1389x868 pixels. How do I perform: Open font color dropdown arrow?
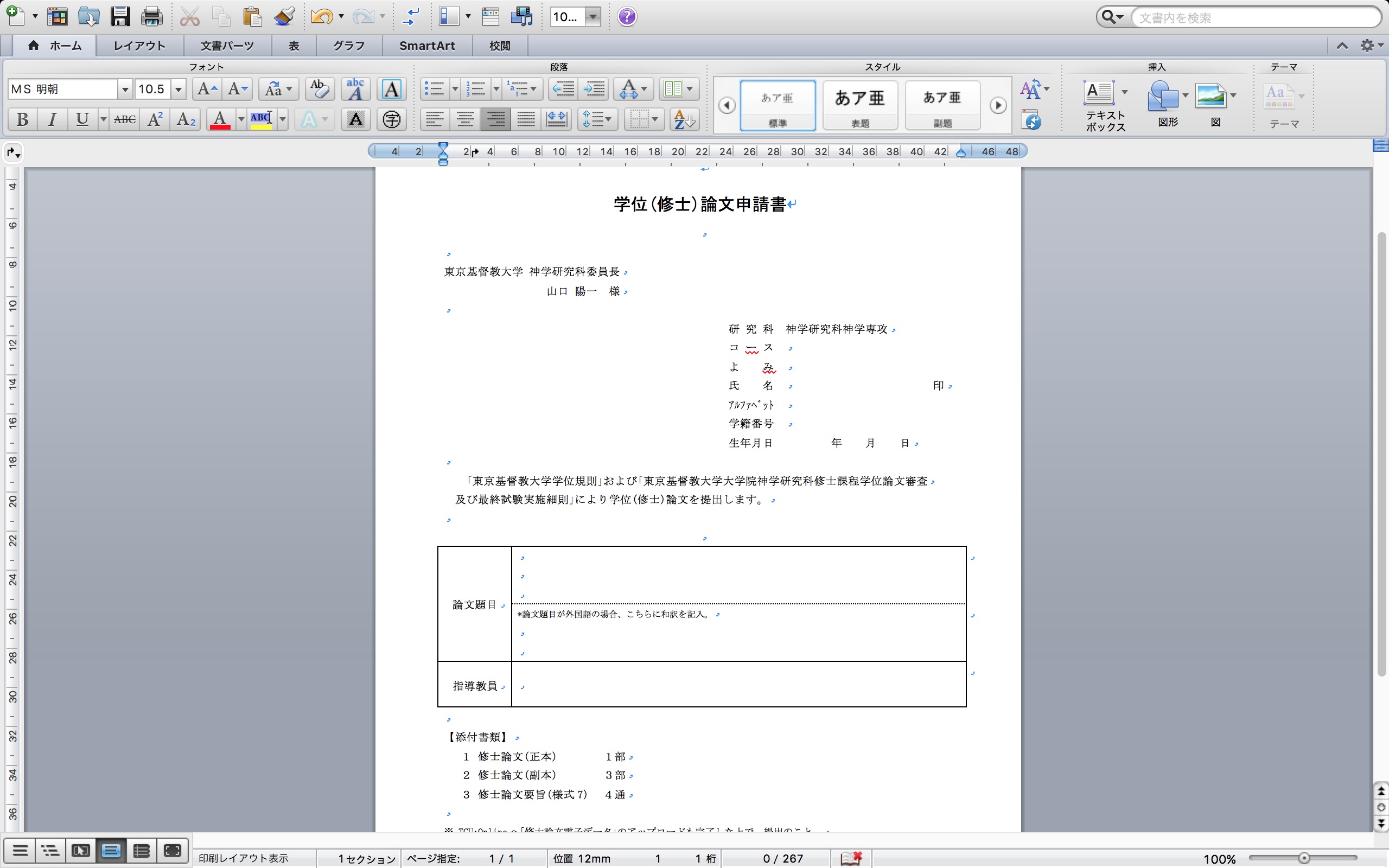click(241, 119)
